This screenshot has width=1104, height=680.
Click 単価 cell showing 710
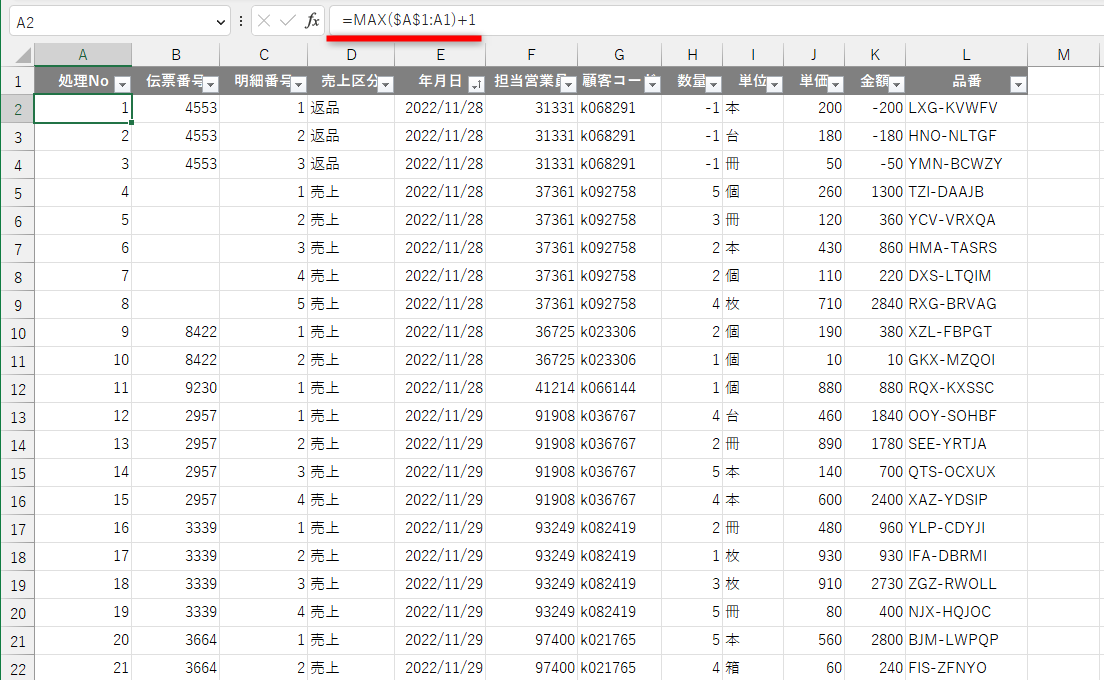coord(814,304)
